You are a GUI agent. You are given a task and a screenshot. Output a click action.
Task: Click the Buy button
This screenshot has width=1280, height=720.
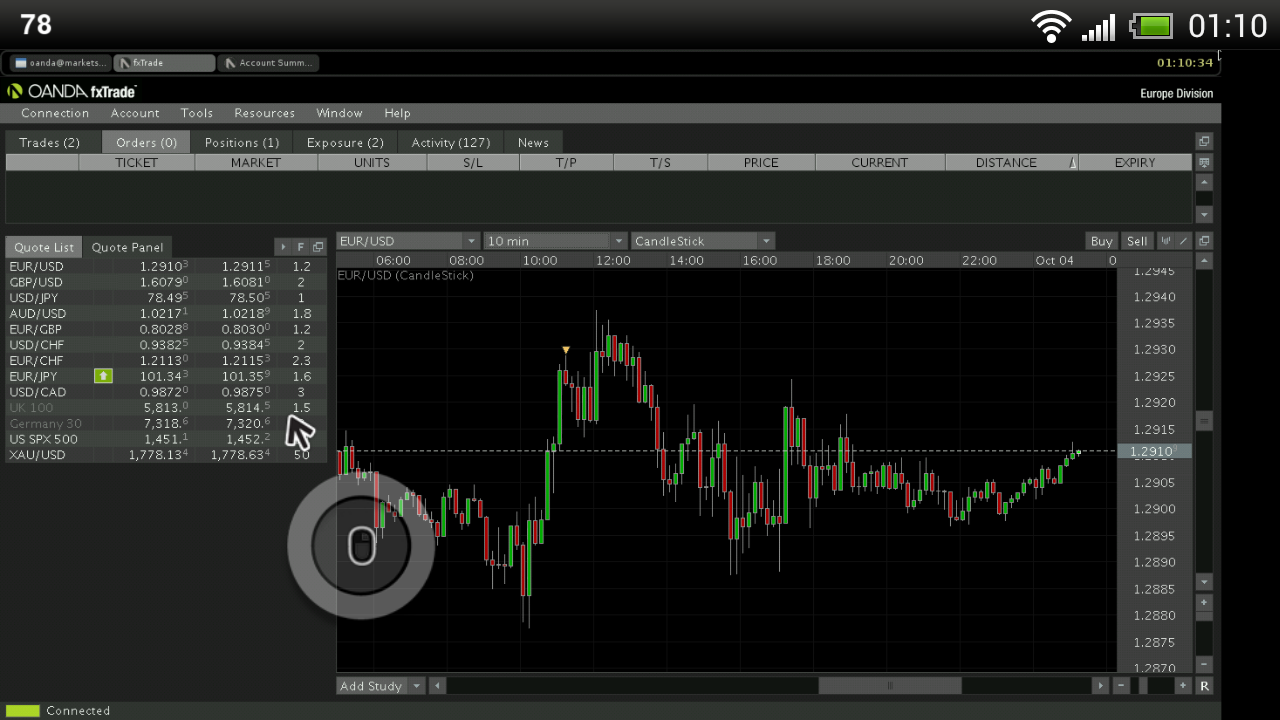point(1101,241)
